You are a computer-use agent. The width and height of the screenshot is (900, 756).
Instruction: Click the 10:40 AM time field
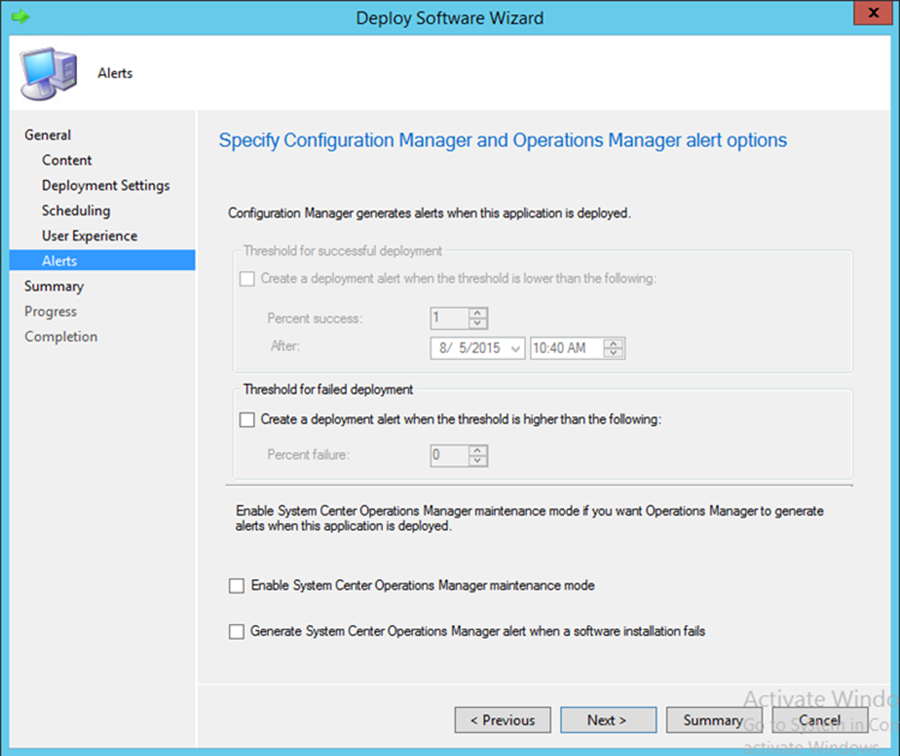tap(567, 348)
